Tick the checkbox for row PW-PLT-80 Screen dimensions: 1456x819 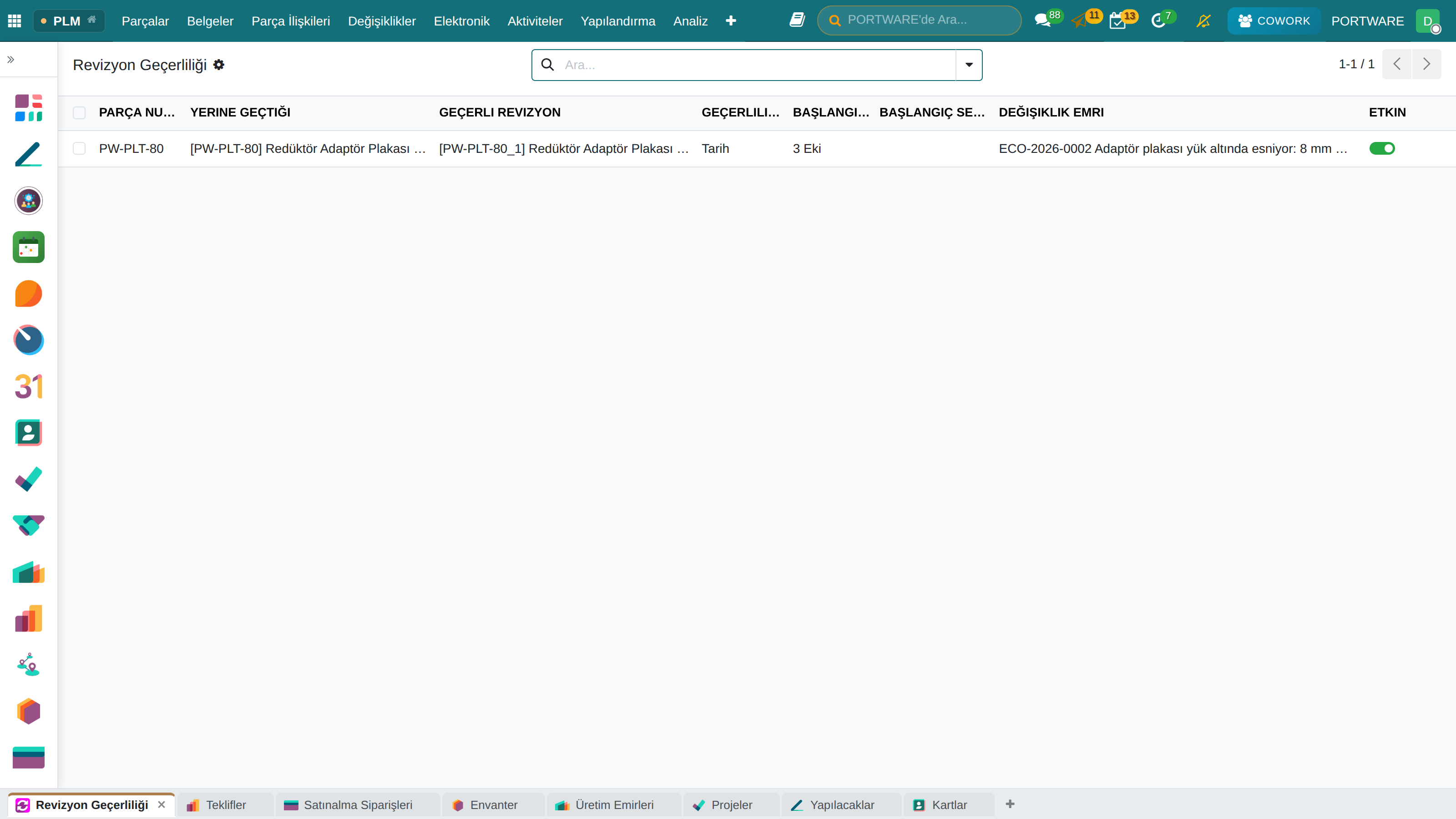79,149
